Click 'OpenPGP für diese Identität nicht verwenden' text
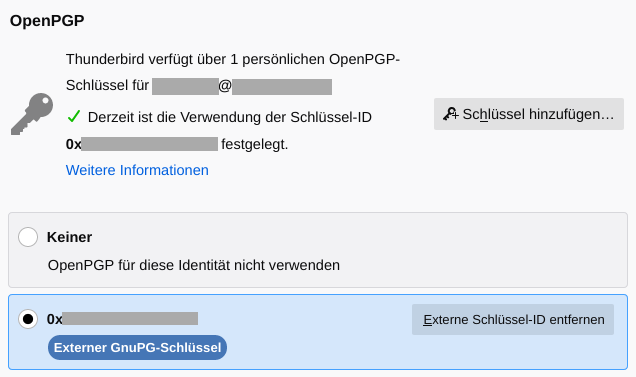Image resolution: width=636 pixels, height=377 pixels. [194, 265]
